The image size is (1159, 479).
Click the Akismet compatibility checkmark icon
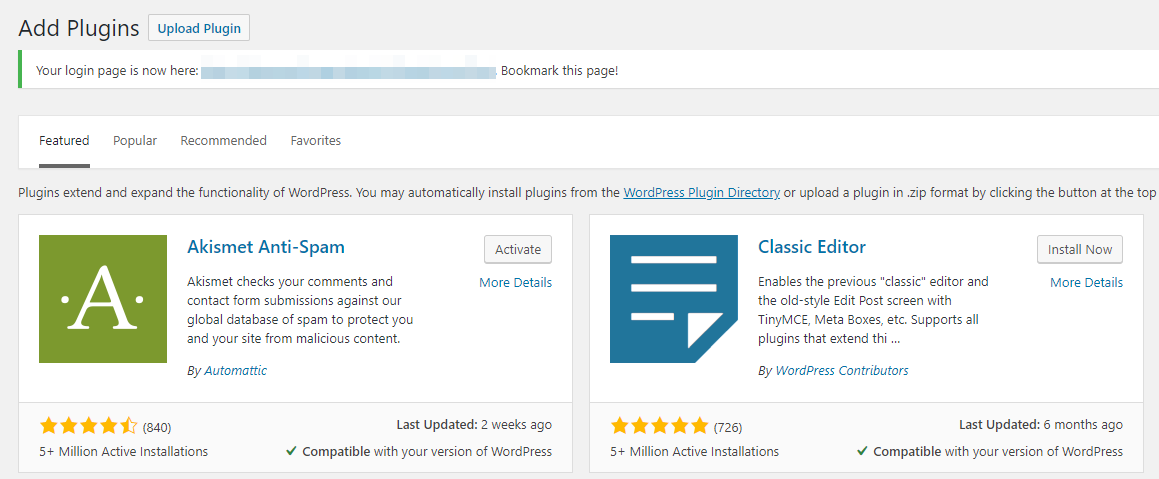coord(292,451)
